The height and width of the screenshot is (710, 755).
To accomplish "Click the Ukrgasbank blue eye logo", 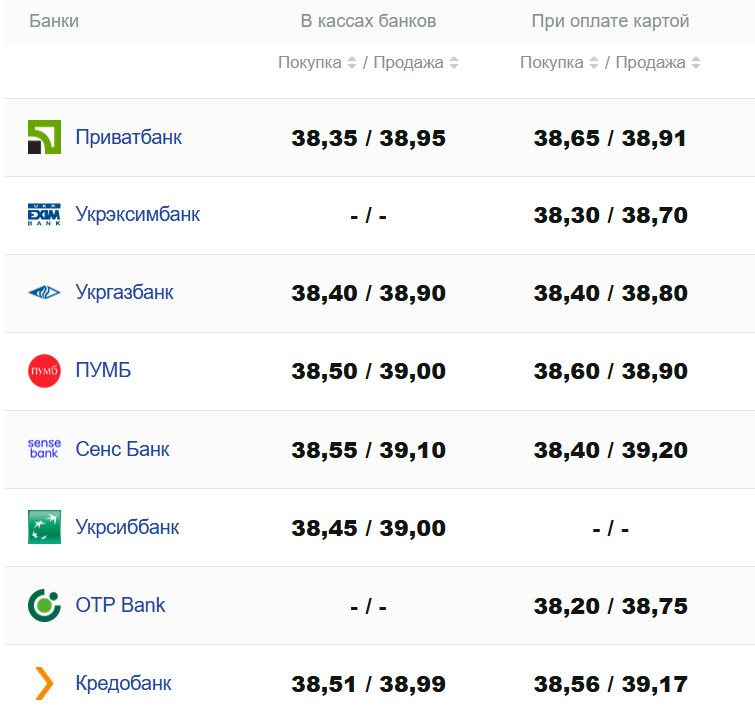I will 44,293.
